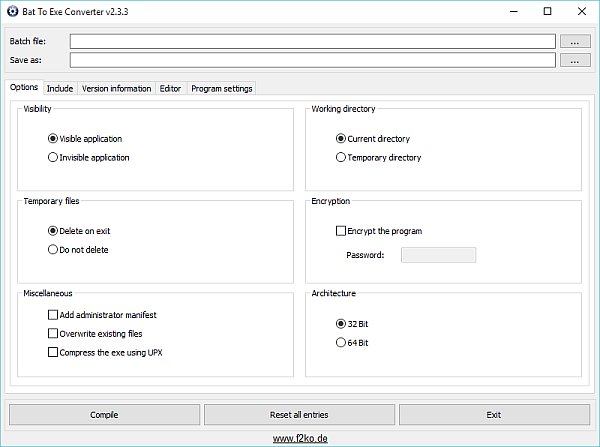The width and height of the screenshot is (600, 447).
Task: Open the Version information tab
Action: [x=116, y=88]
